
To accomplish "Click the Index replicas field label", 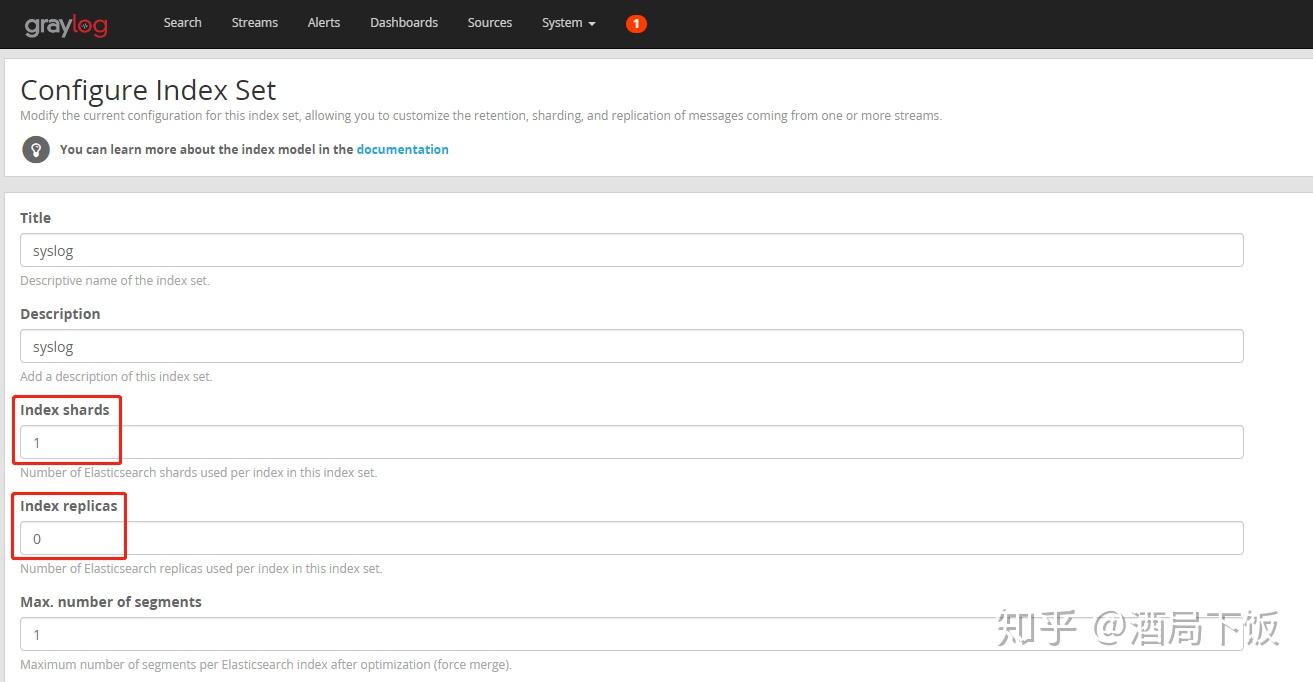I will click(69, 505).
